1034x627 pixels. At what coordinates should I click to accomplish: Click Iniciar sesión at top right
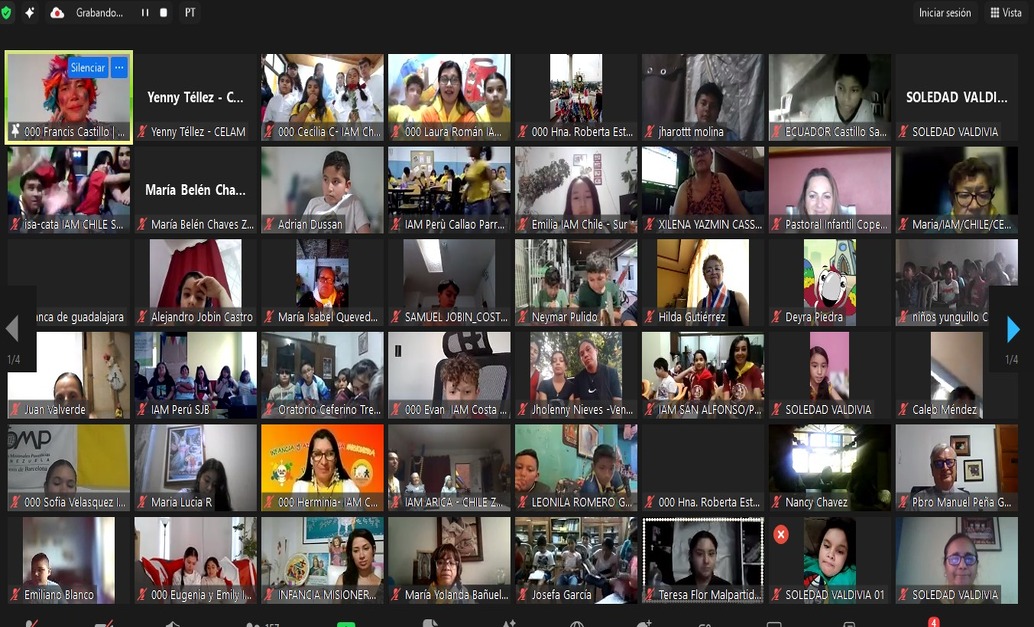click(x=945, y=13)
